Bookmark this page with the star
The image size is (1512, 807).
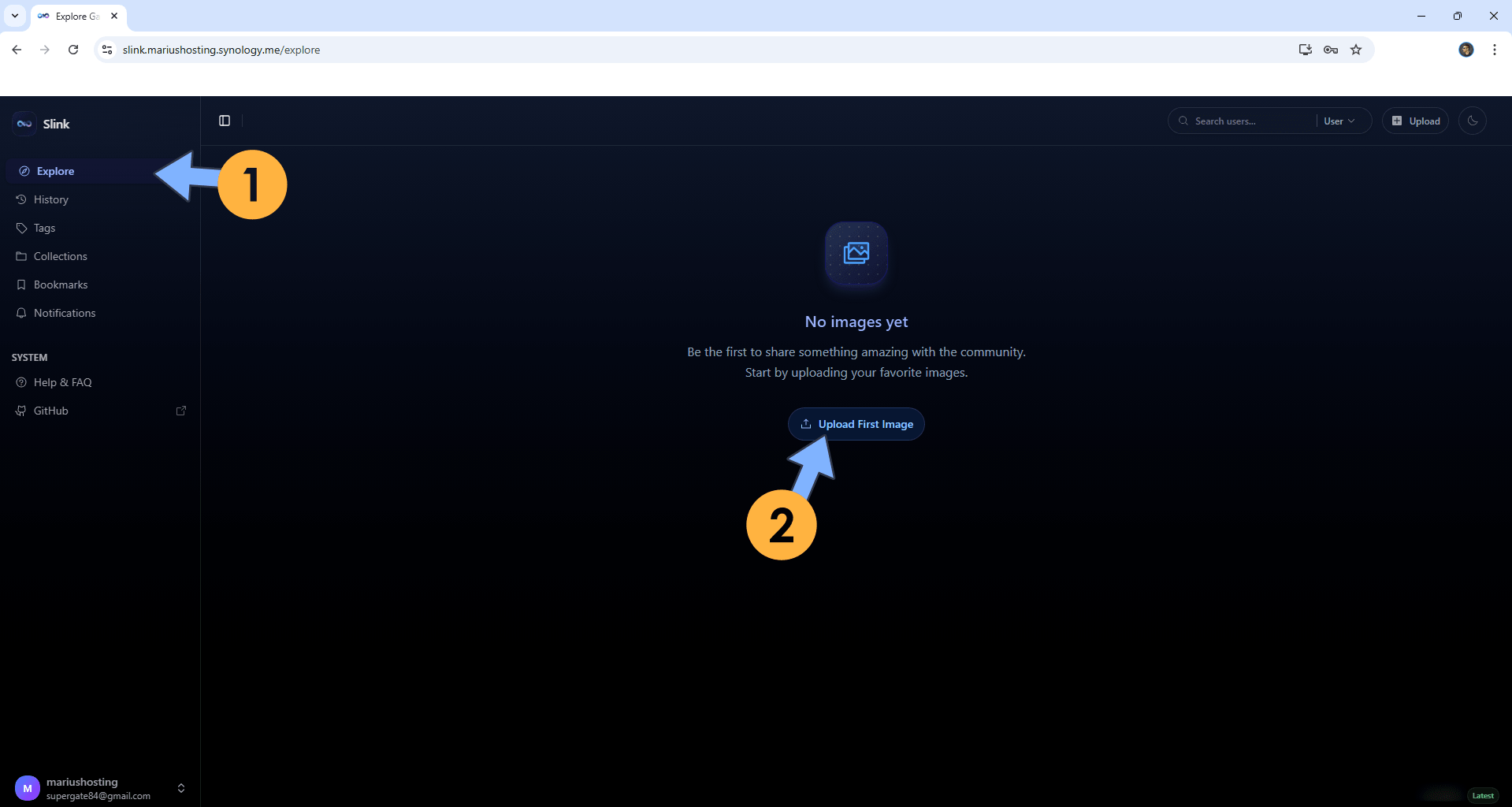1356,49
